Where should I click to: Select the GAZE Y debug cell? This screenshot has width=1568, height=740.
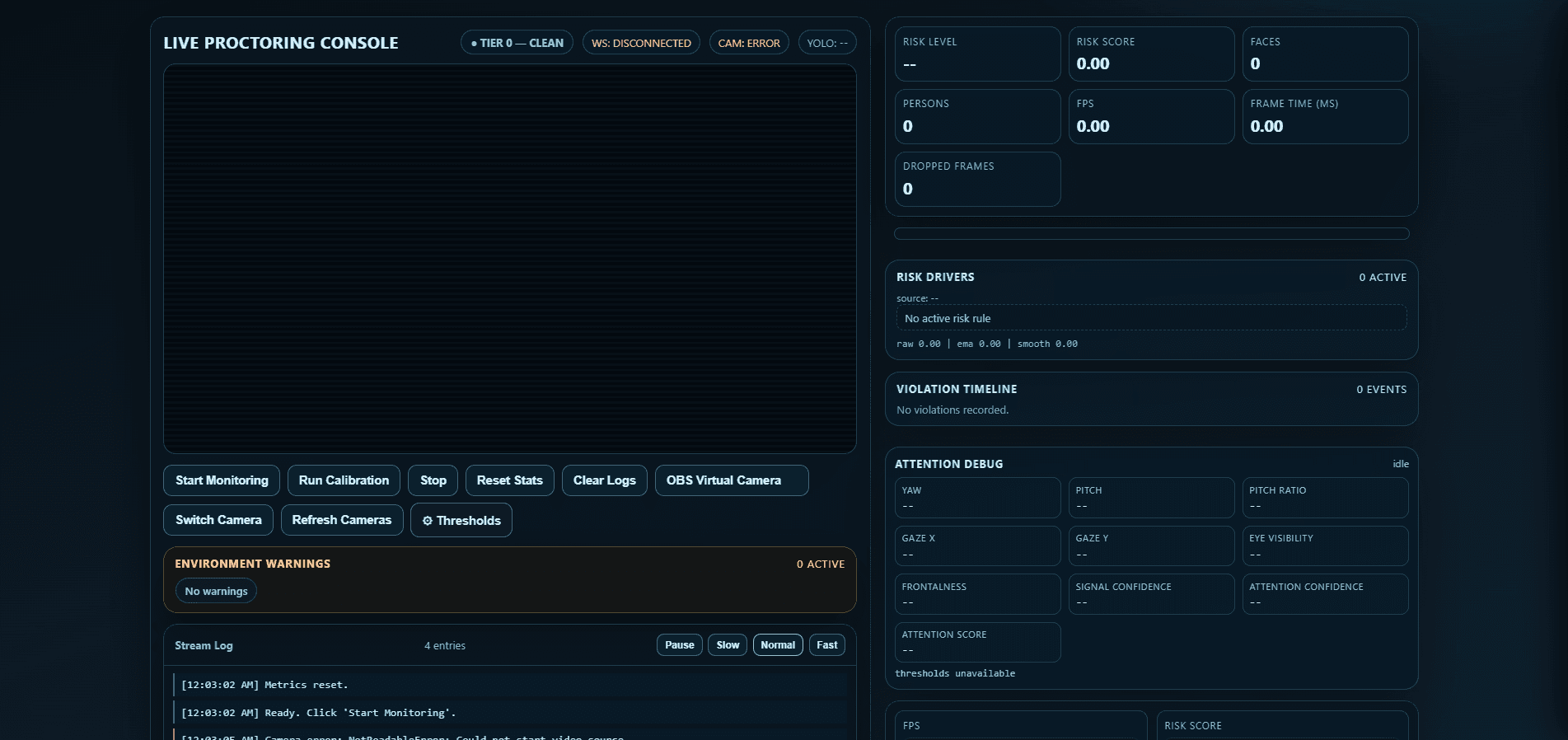(1152, 546)
